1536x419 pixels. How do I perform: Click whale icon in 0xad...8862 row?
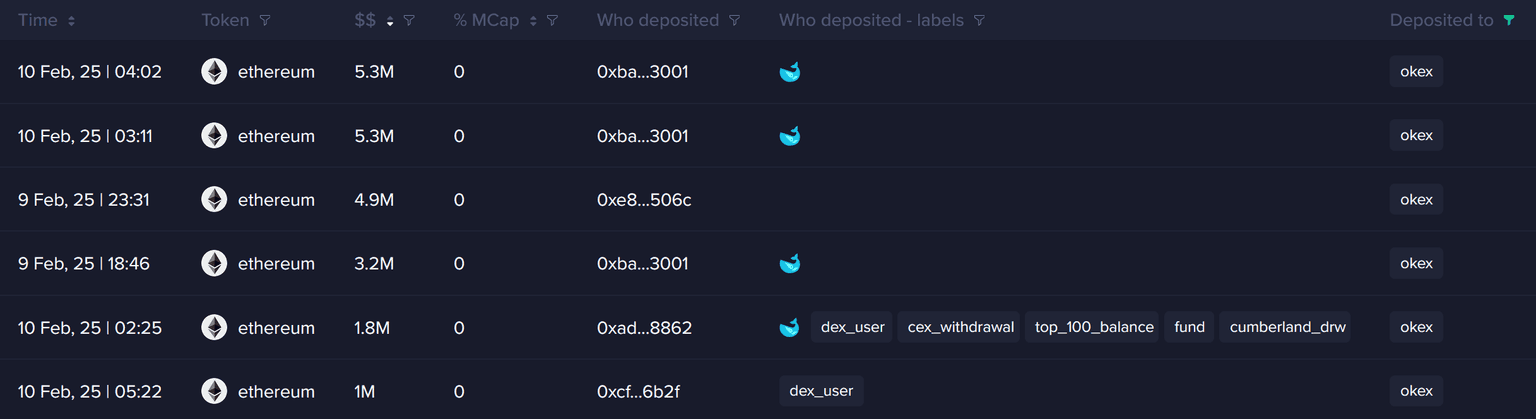[x=789, y=328]
